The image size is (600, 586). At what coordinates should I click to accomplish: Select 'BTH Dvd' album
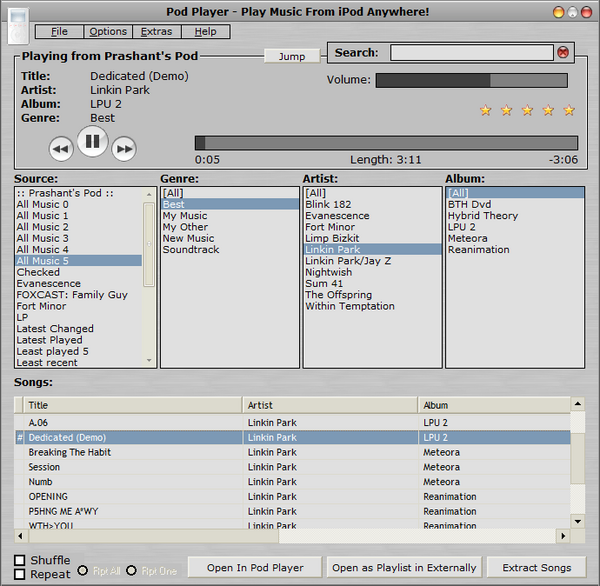[x=515, y=204]
